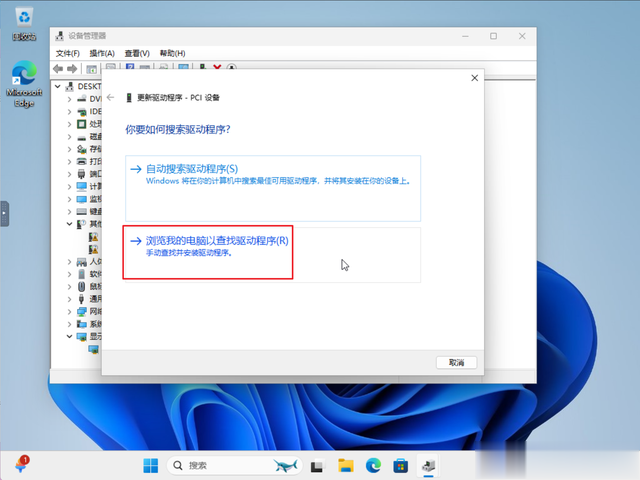Select the printer queue (打印) category icon
The height and width of the screenshot is (480, 640).
tap(82, 161)
